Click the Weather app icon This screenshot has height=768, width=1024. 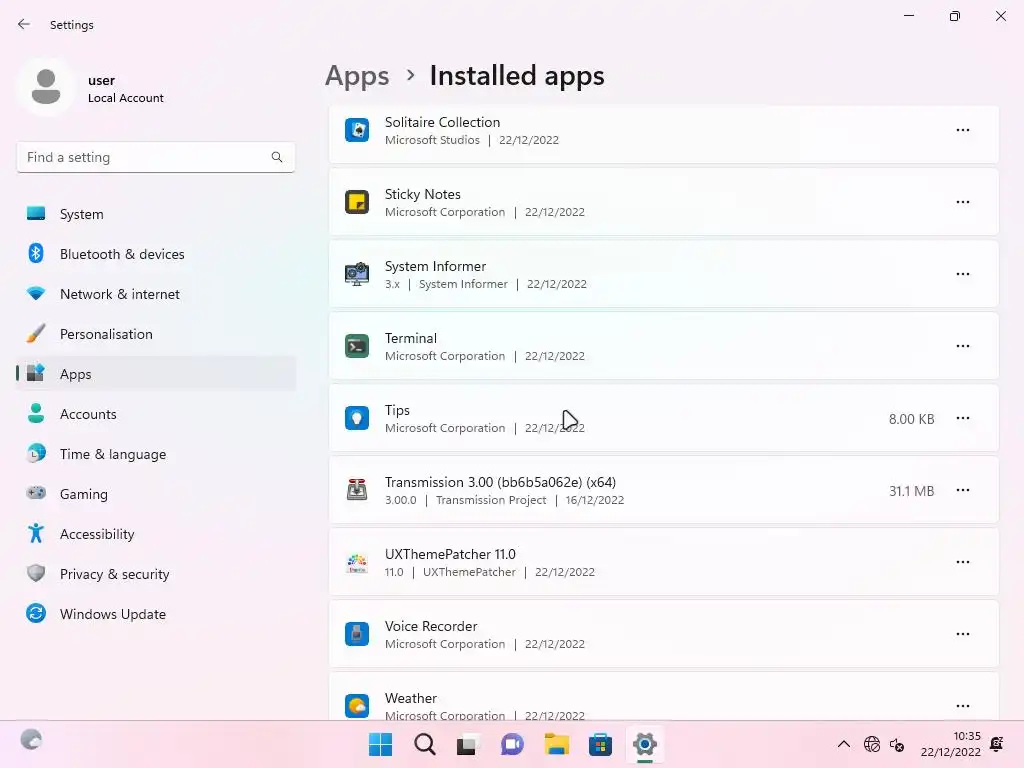pyautogui.click(x=357, y=706)
